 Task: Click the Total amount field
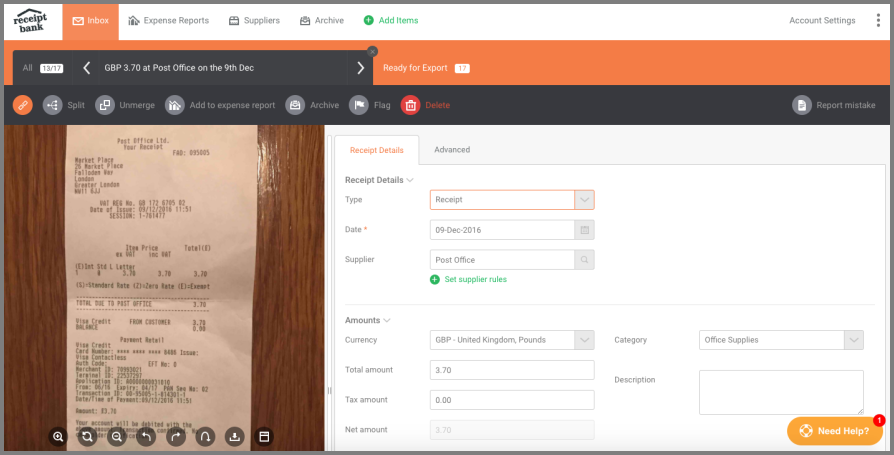(512, 370)
